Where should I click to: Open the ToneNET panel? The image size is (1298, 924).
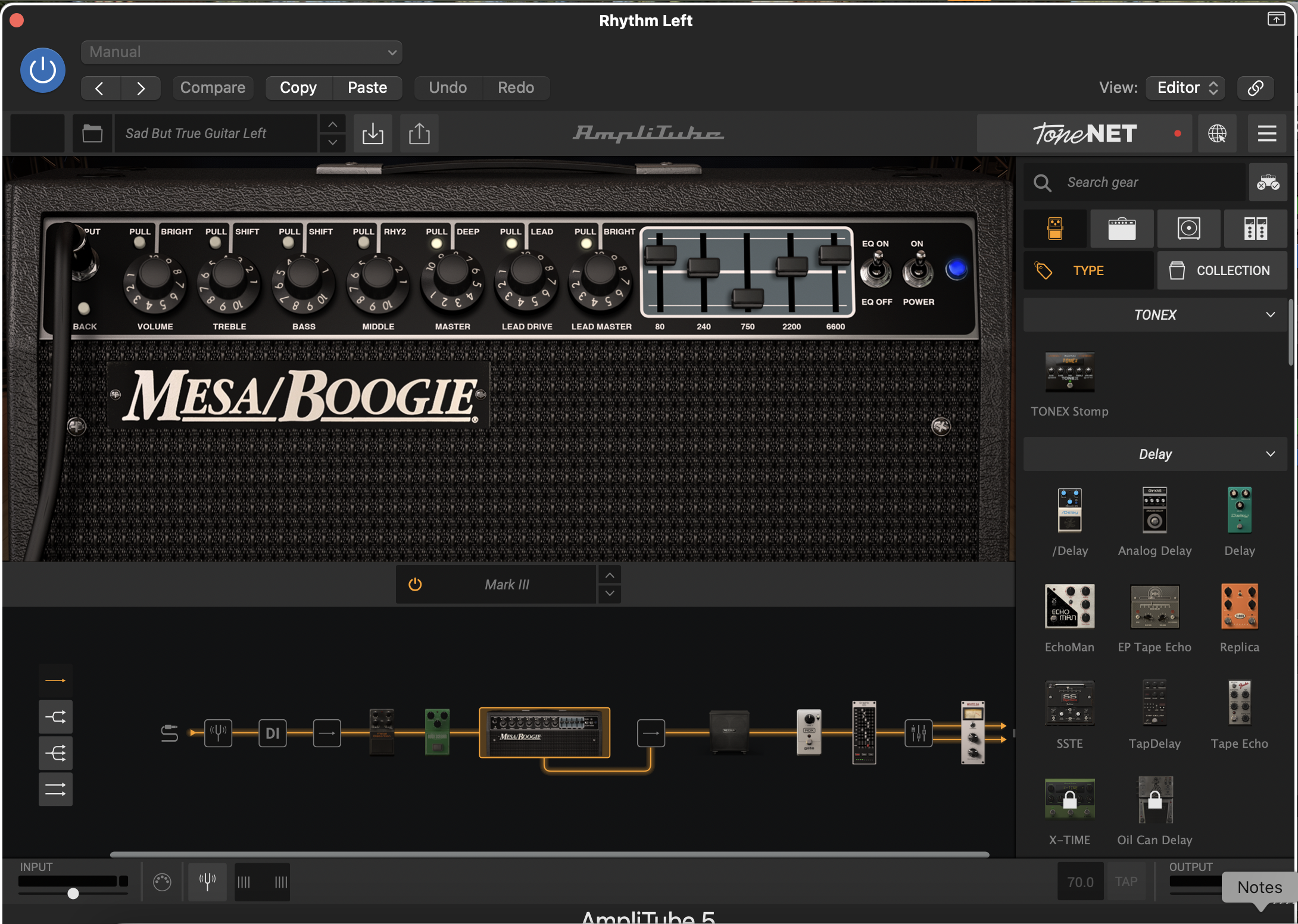(1085, 133)
